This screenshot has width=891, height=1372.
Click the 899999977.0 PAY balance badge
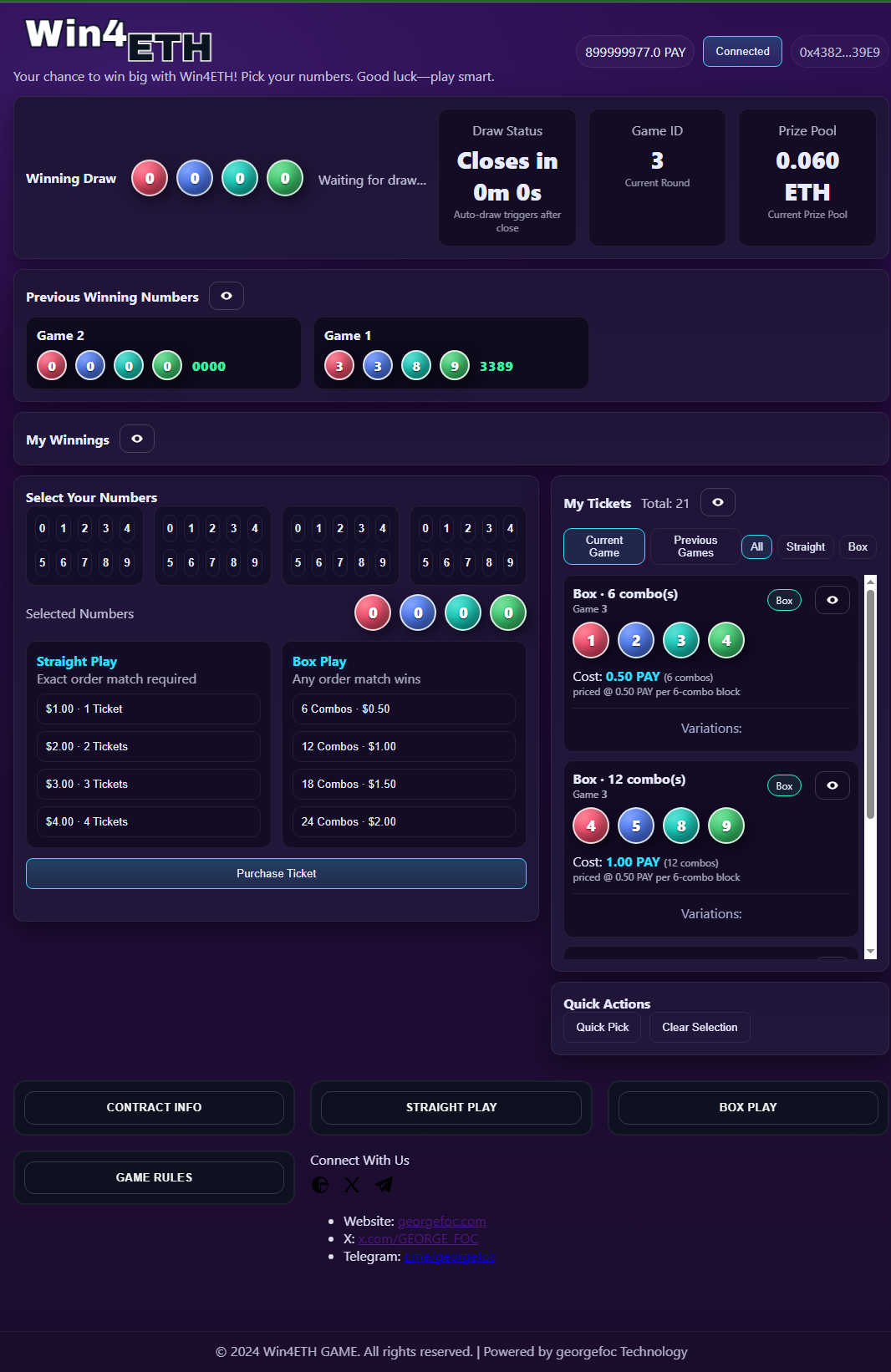point(635,52)
